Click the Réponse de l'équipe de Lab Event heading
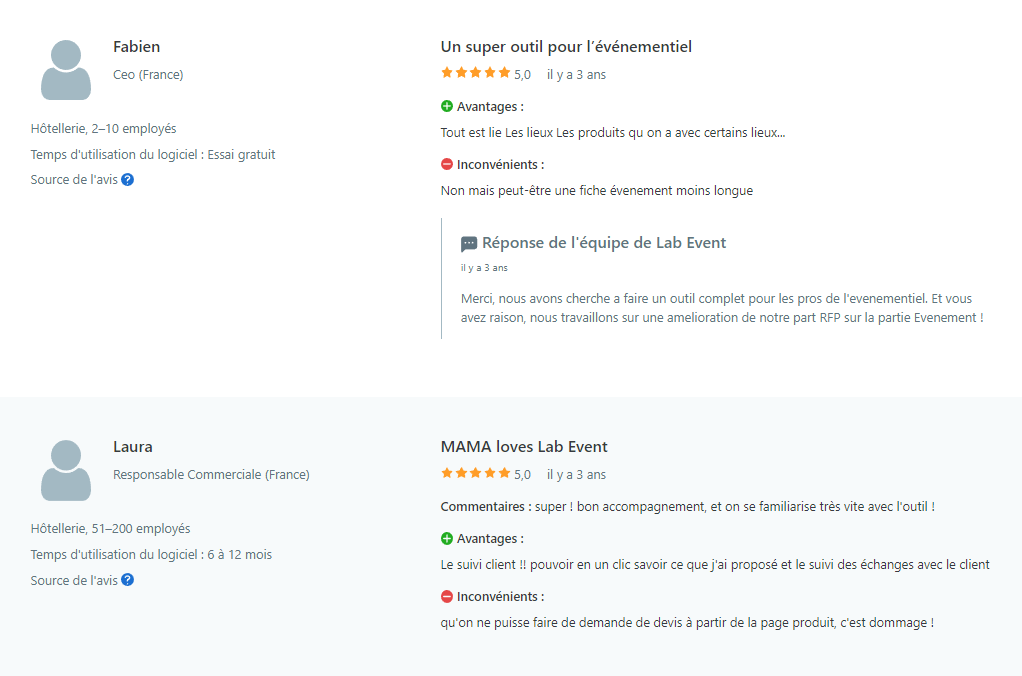The image size is (1022, 676). click(604, 243)
